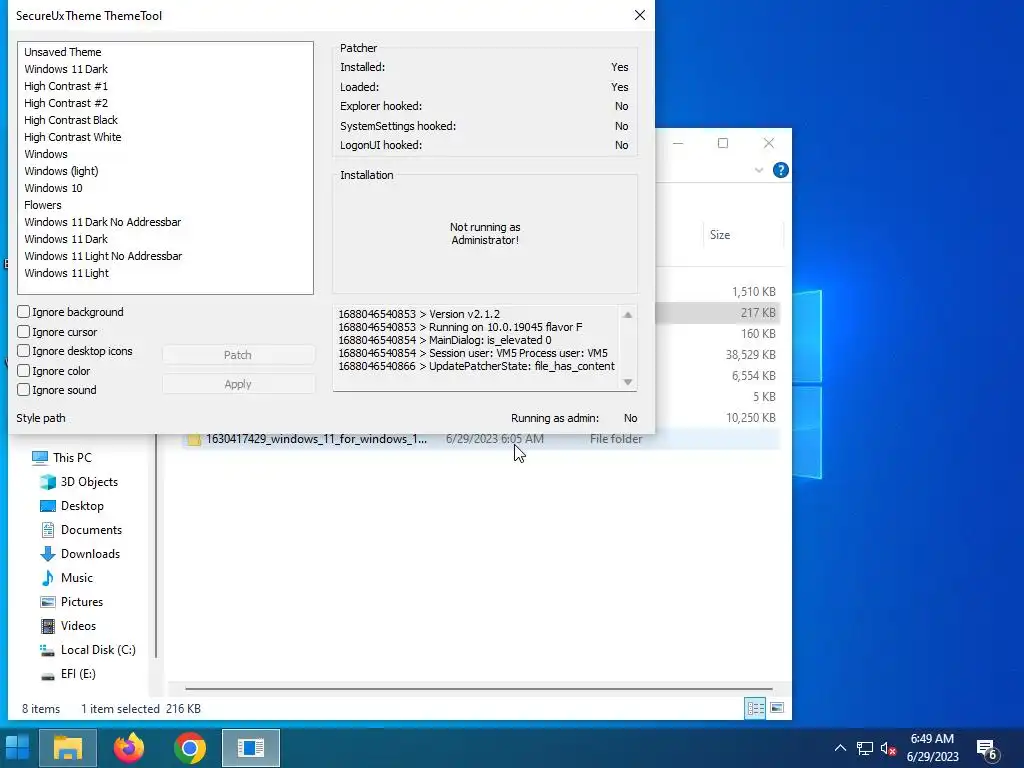Select High Contrast Black theme
1024x768 pixels.
pos(71,120)
